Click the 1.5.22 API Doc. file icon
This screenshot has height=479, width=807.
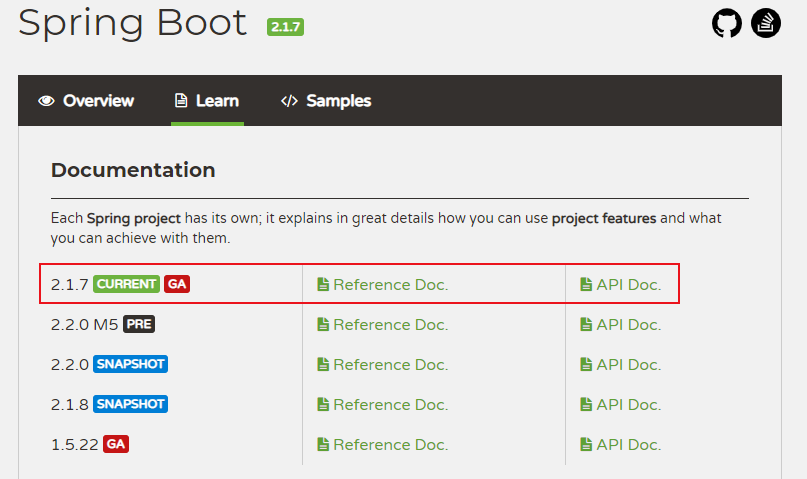pyautogui.click(x=586, y=445)
